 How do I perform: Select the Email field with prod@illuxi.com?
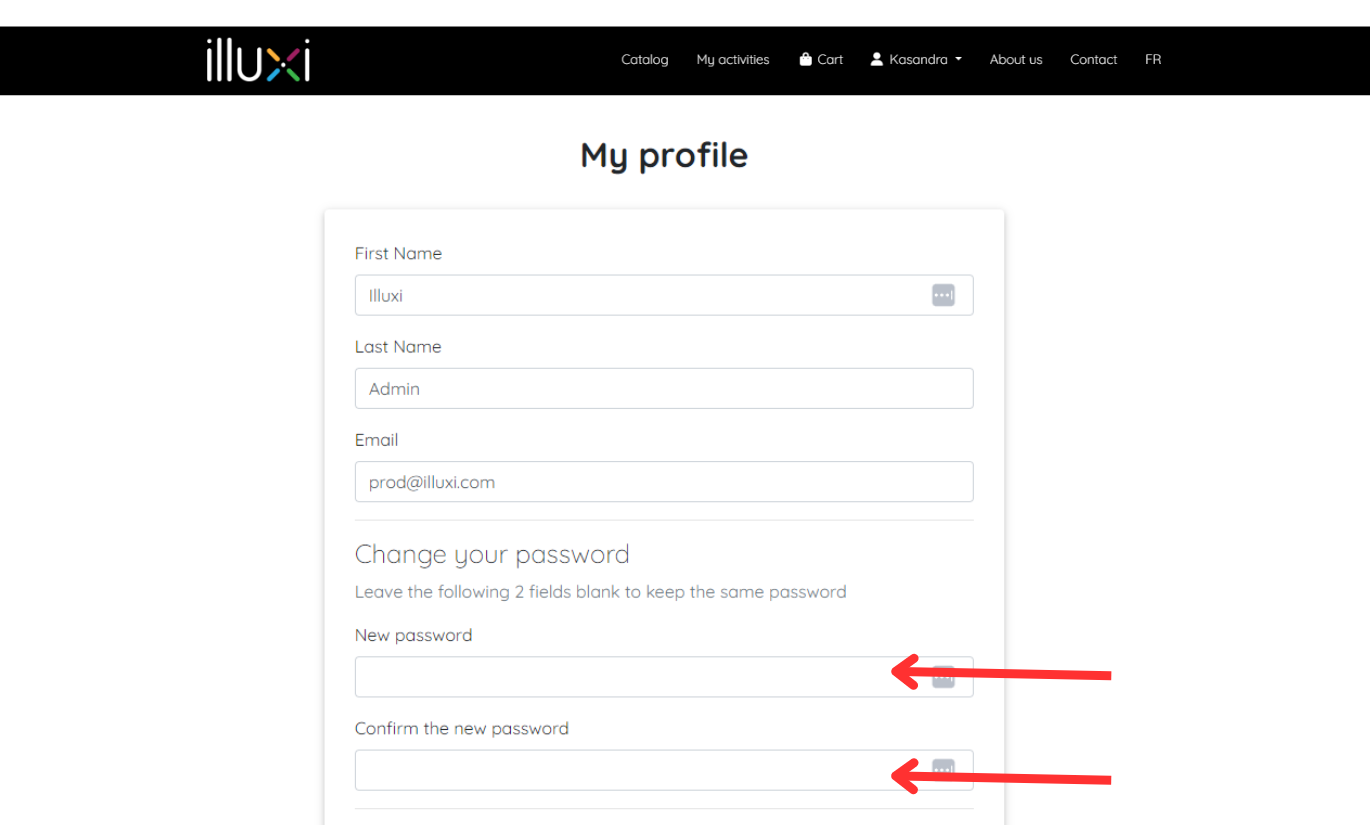click(x=664, y=481)
